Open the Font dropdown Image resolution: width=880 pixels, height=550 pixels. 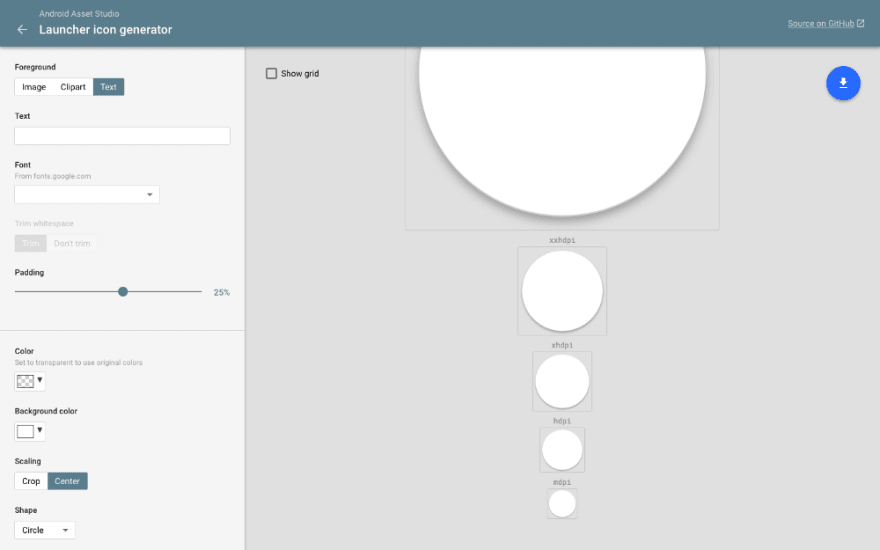click(x=87, y=194)
